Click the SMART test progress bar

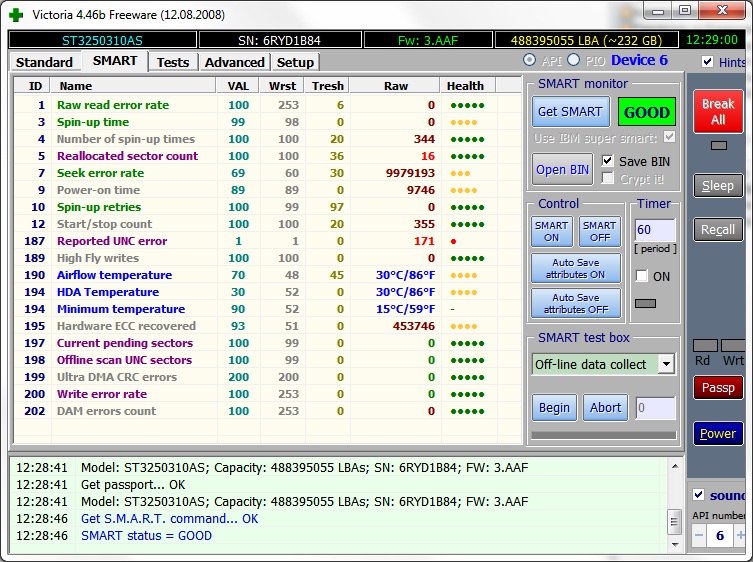point(604,435)
